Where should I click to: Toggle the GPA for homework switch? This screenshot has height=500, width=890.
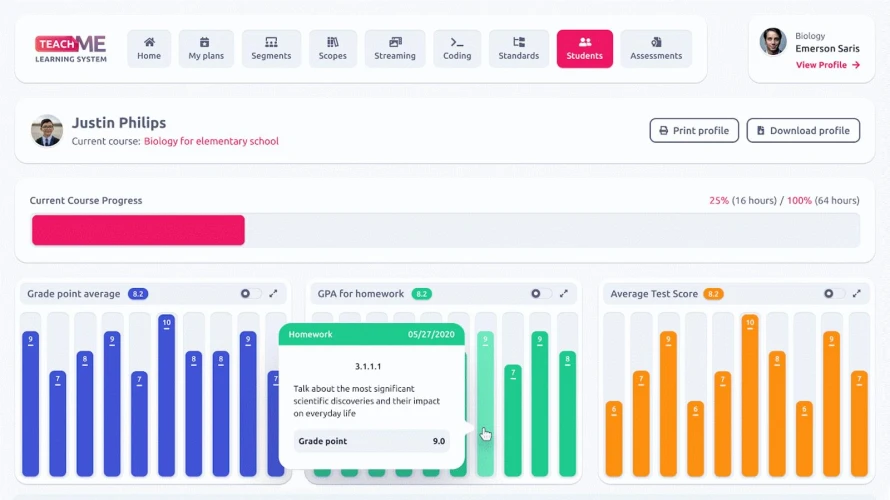click(541, 293)
